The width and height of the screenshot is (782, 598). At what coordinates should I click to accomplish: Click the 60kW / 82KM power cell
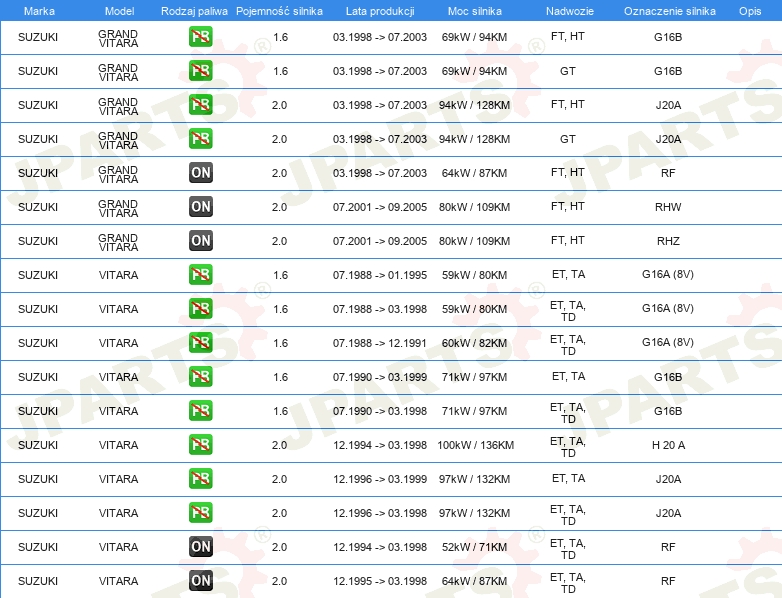(x=474, y=343)
